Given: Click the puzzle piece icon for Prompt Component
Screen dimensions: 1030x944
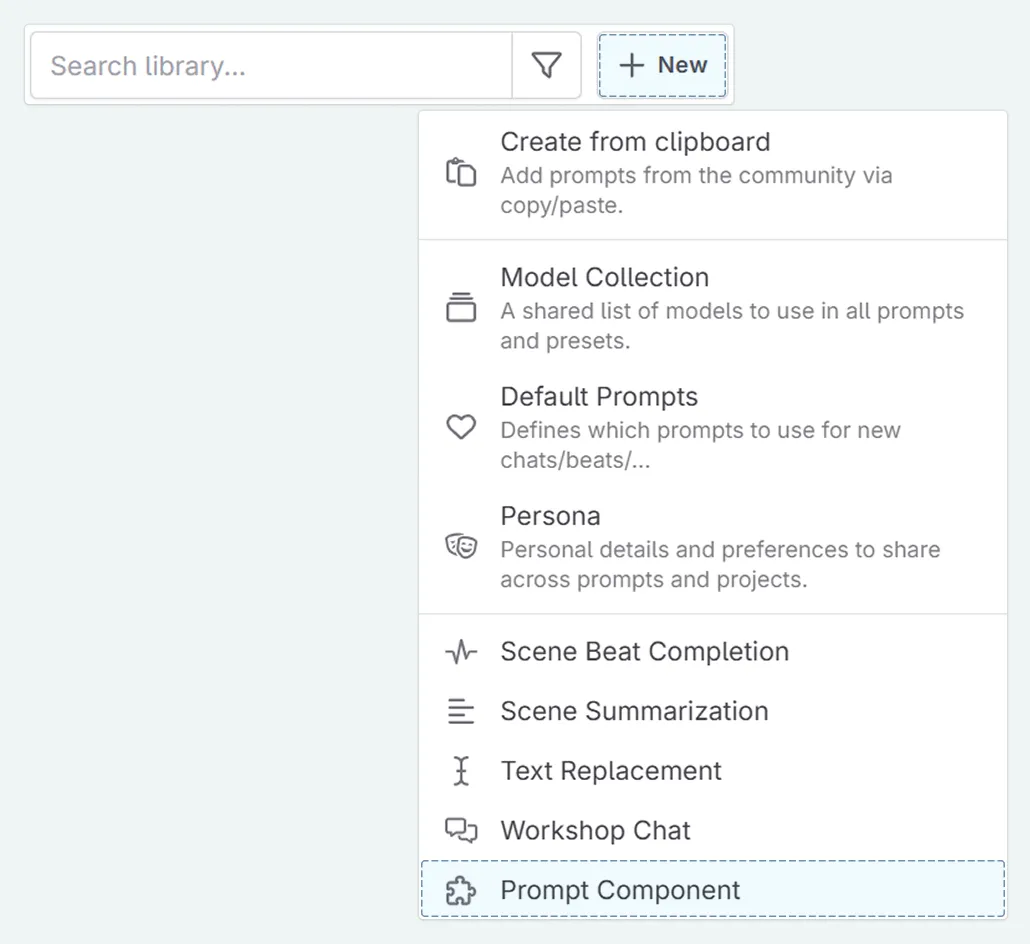Looking at the screenshot, I should pyautogui.click(x=460, y=889).
